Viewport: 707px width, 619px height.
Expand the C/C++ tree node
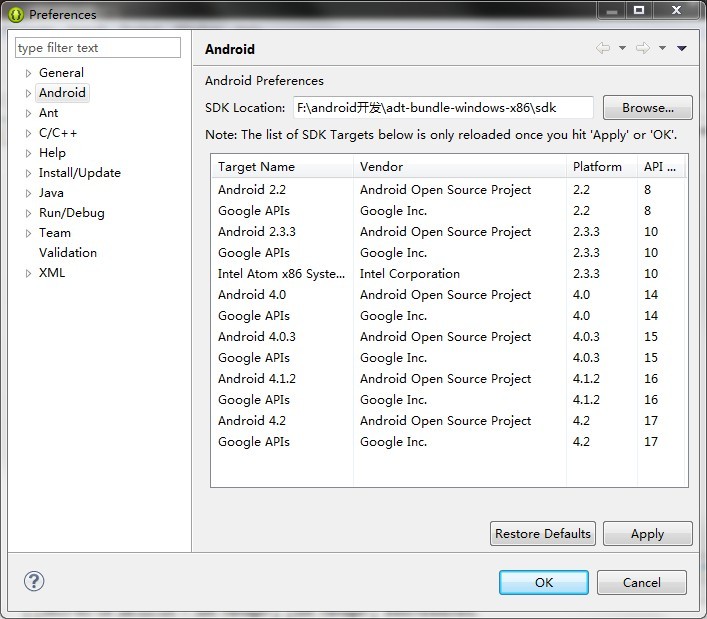[x=28, y=133]
